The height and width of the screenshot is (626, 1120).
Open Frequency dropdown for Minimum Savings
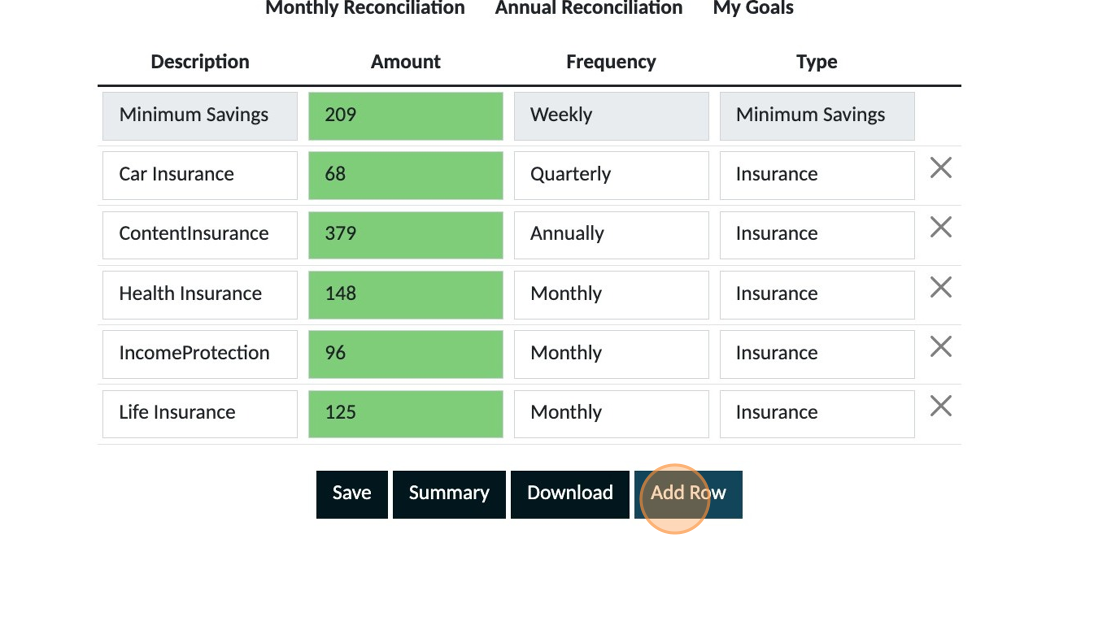click(611, 116)
